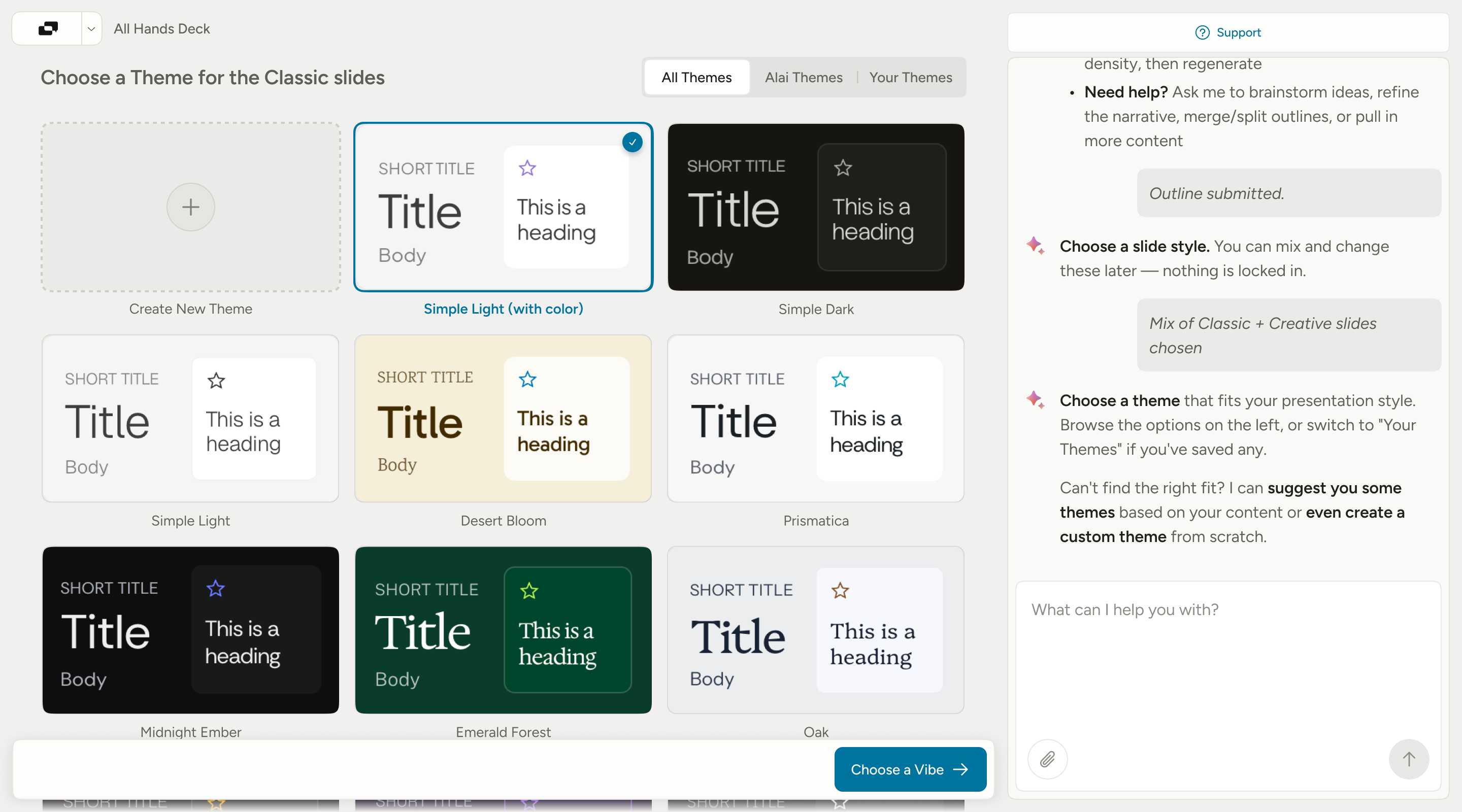Click the Support question mark icon
Screen dimensions: 1462x812
coord(1202,32)
